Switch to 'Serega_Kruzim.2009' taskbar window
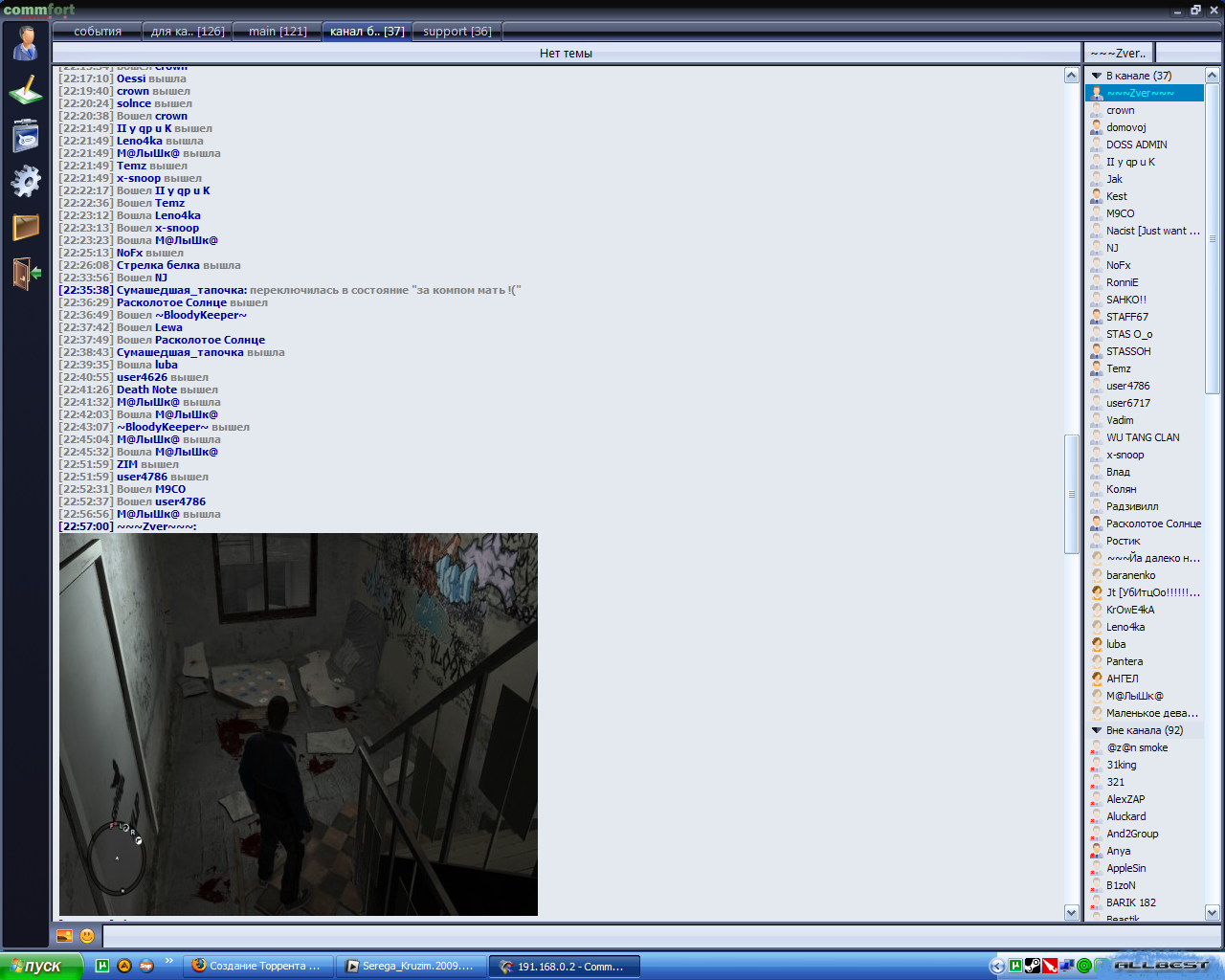This screenshot has height=980, width=1225. pyautogui.click(x=411, y=966)
